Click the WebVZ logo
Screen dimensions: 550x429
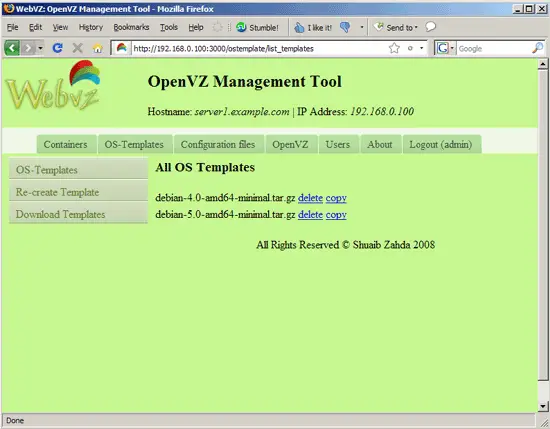click(x=53, y=86)
